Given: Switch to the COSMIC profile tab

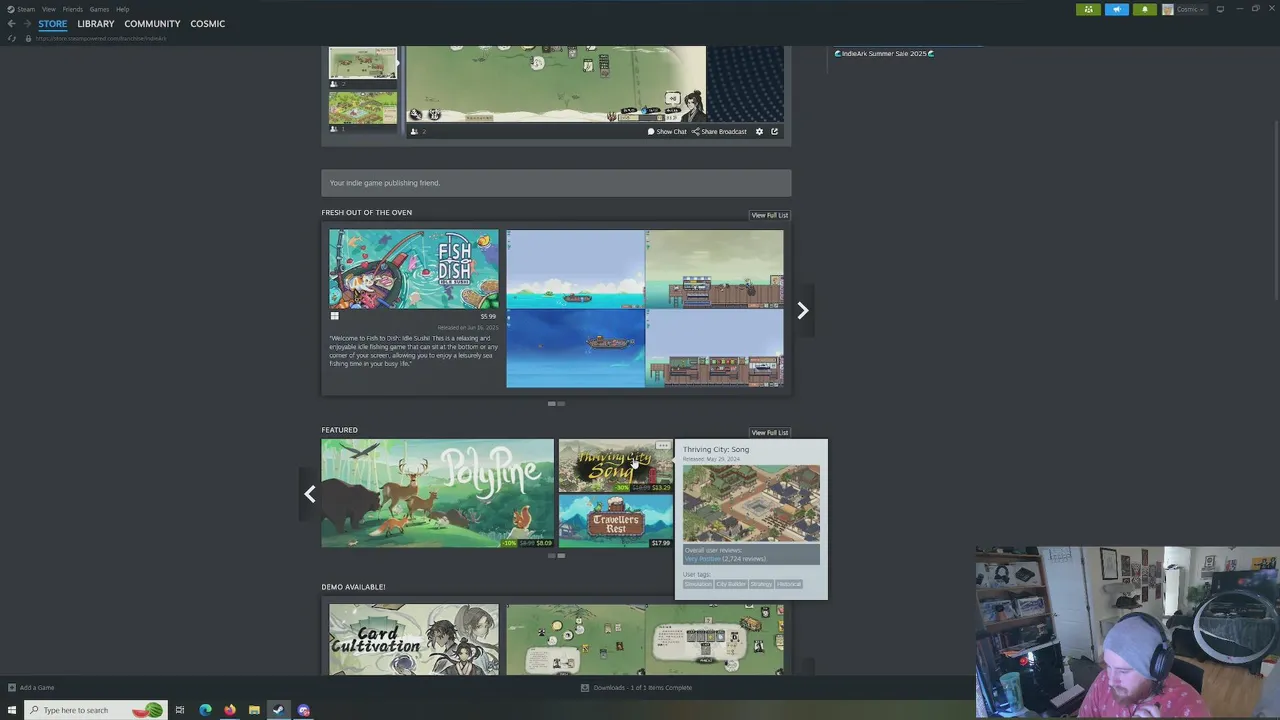Looking at the screenshot, I should point(208,24).
